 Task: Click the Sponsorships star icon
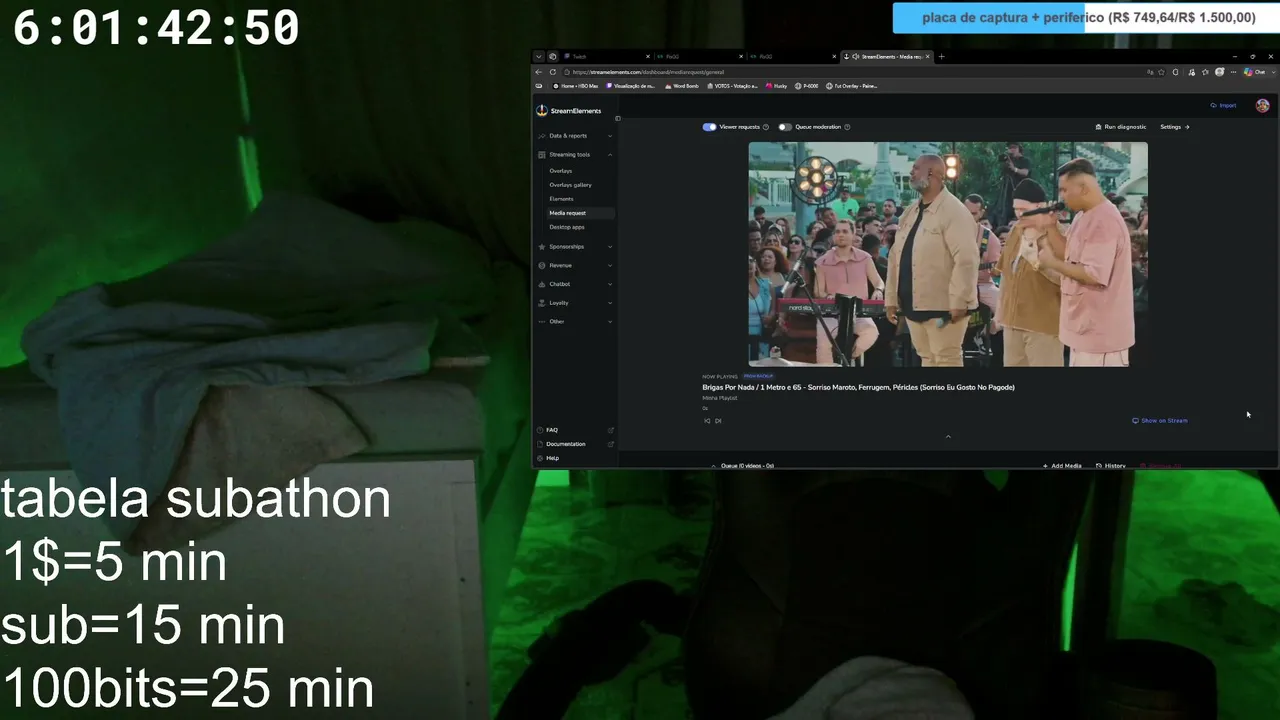541,247
